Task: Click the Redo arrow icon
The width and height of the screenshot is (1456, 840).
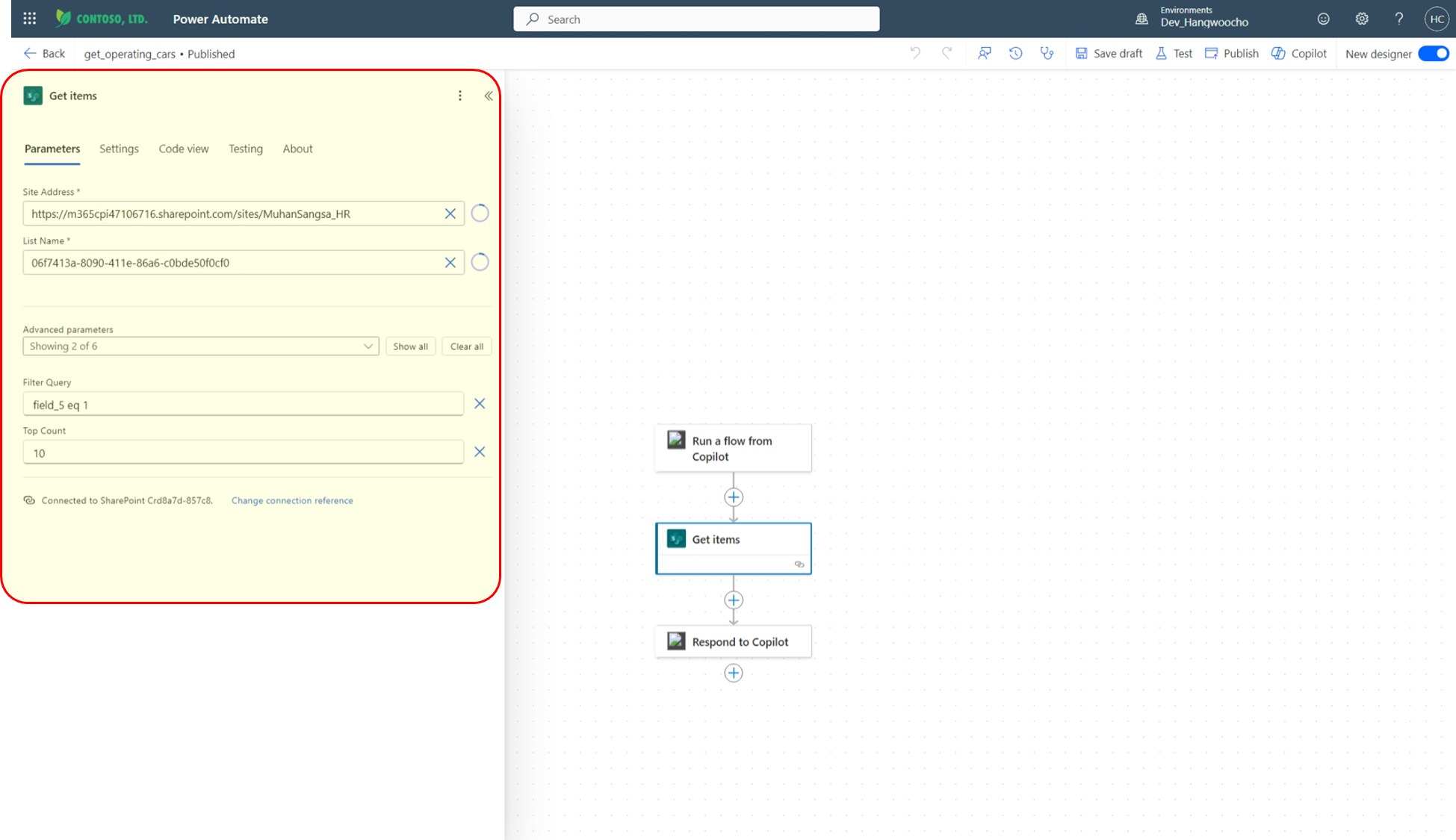Action: click(x=947, y=53)
